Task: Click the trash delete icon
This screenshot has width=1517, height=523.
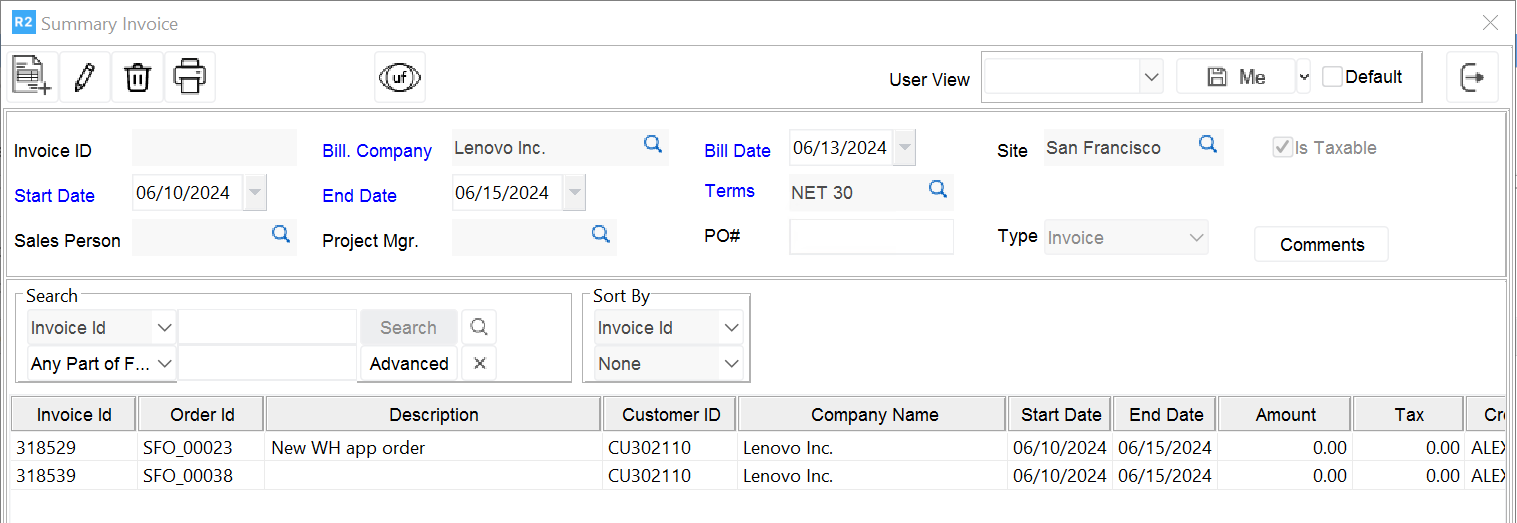Action: coord(137,77)
